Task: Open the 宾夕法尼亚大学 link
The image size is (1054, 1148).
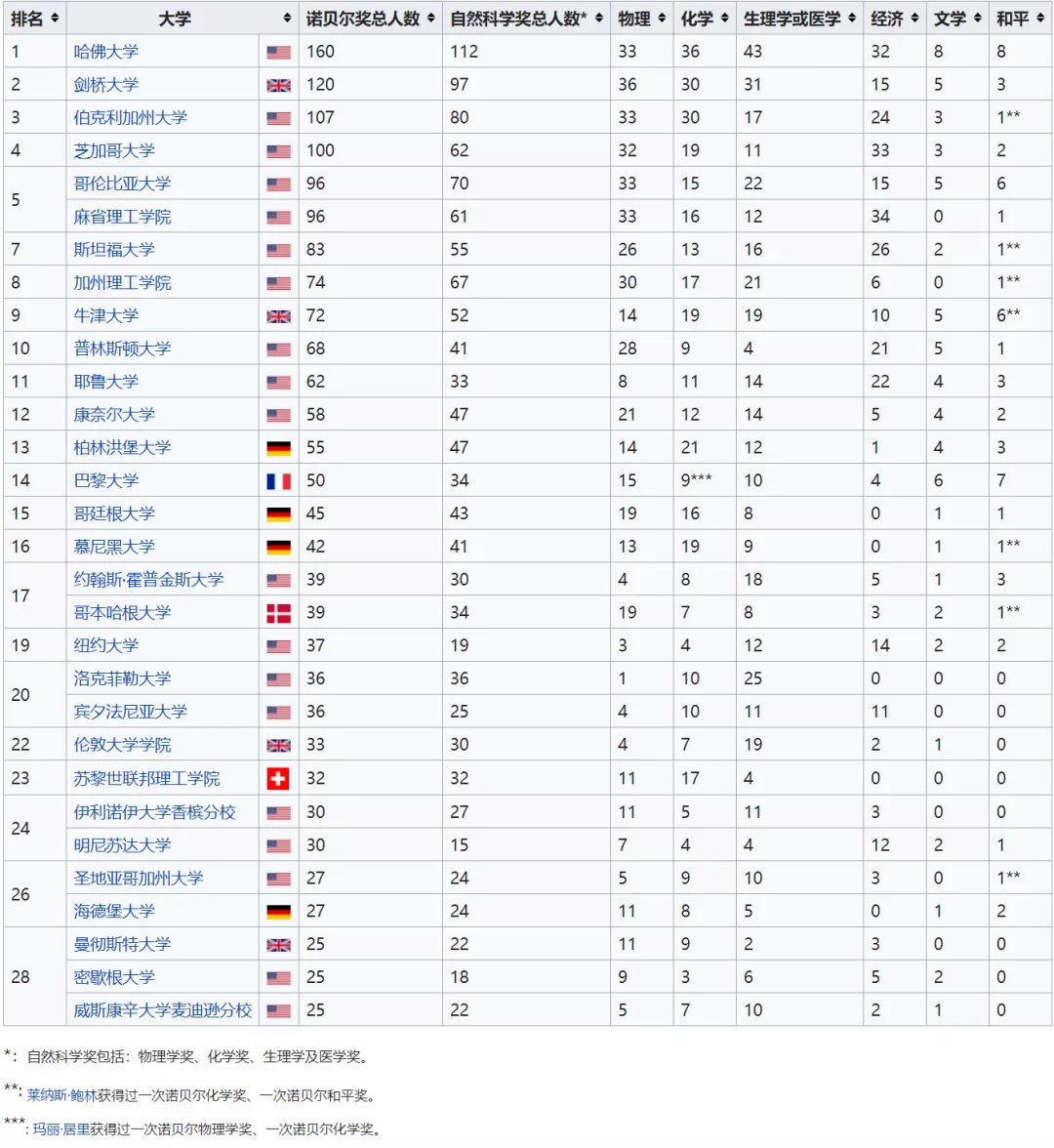Action: (x=131, y=712)
